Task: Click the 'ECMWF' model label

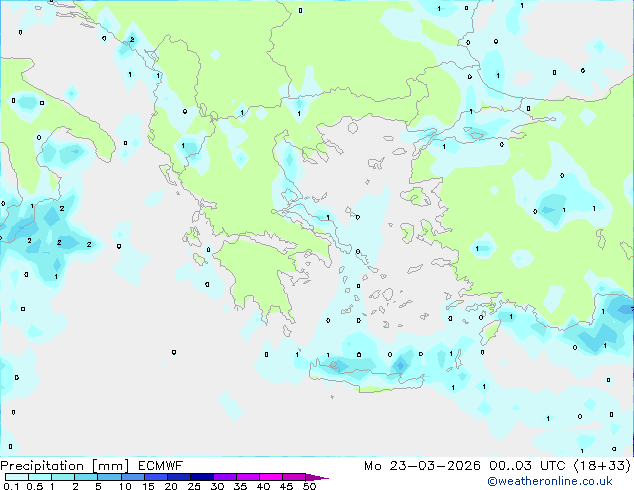Action: [161, 466]
